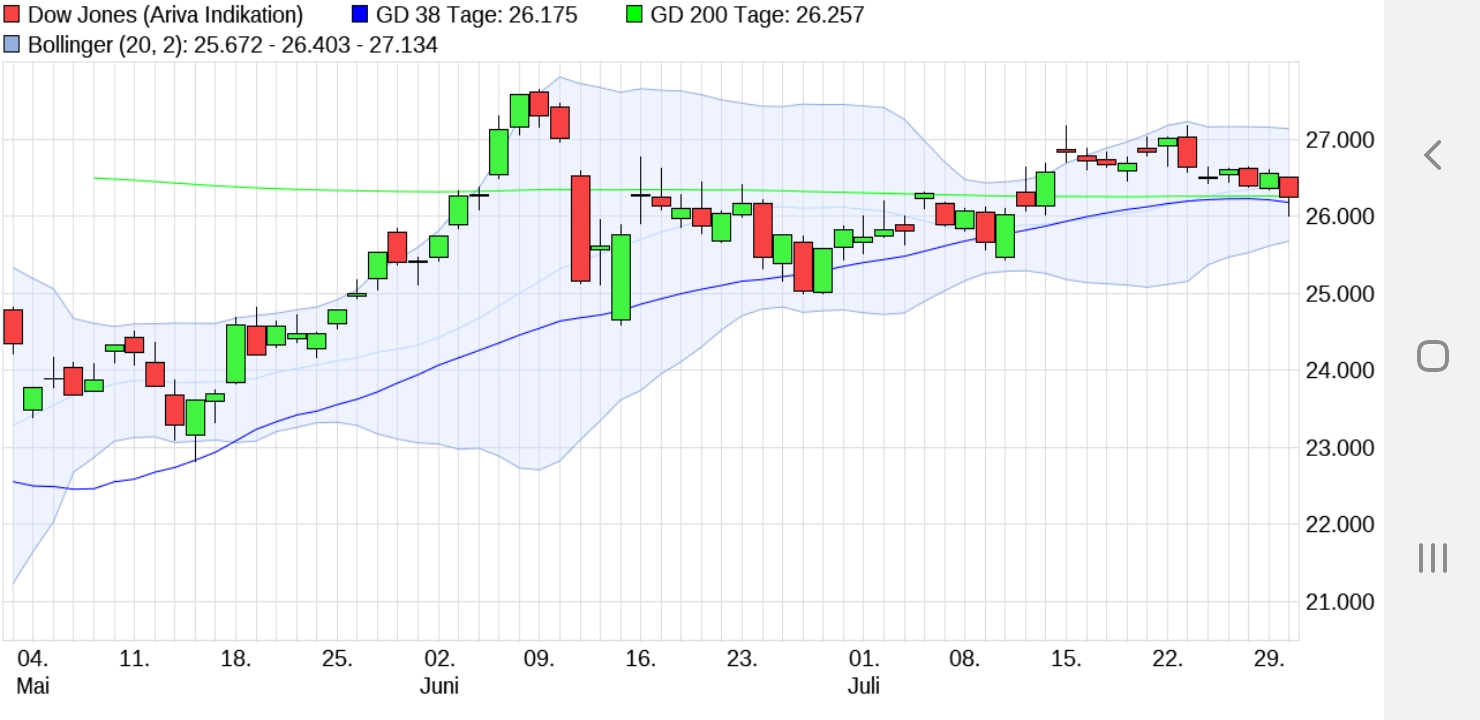Click the "18." date axis label
The height and width of the screenshot is (720, 1480).
coord(235,659)
